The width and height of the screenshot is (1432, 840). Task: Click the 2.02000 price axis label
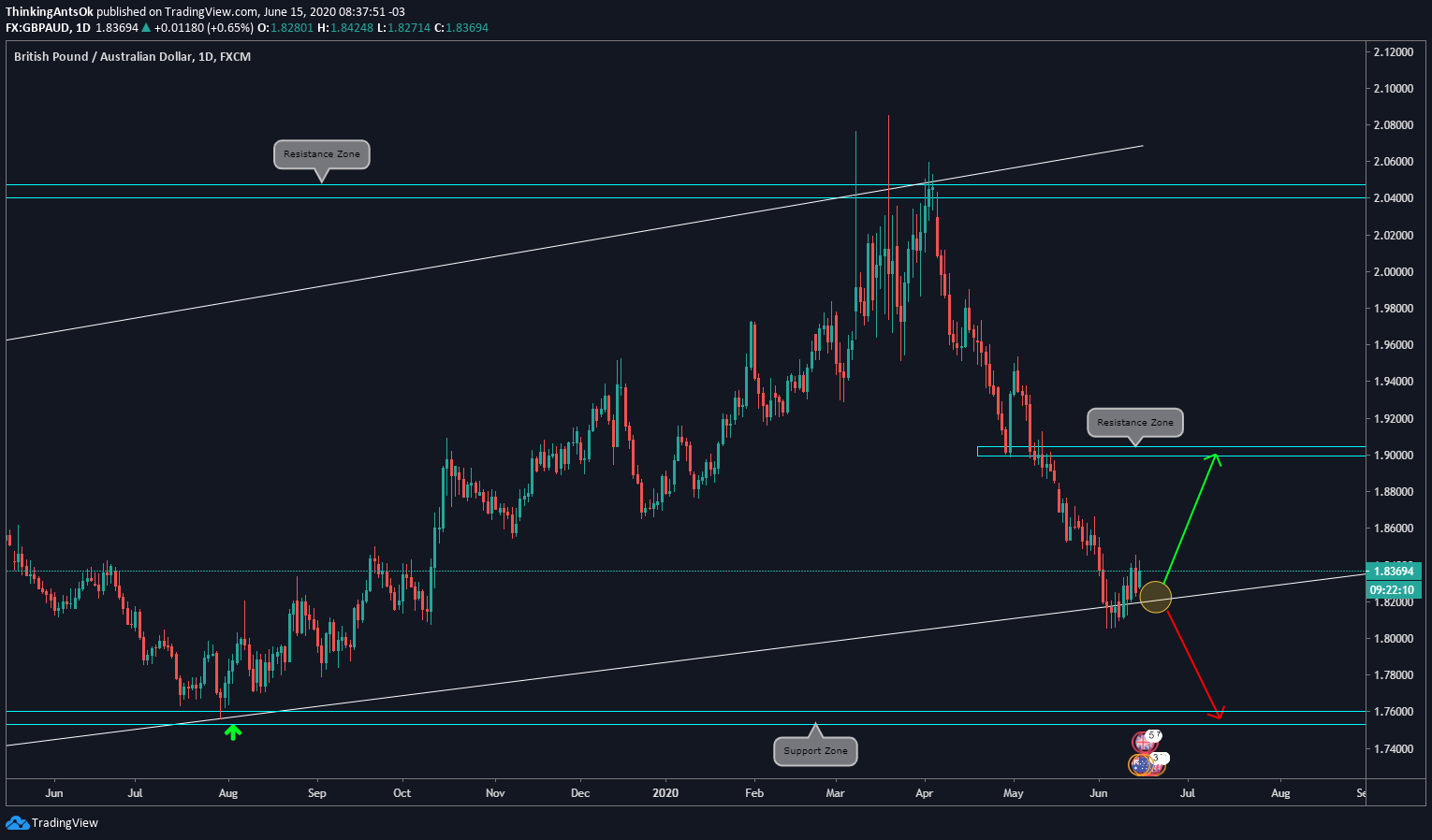coord(1393,235)
